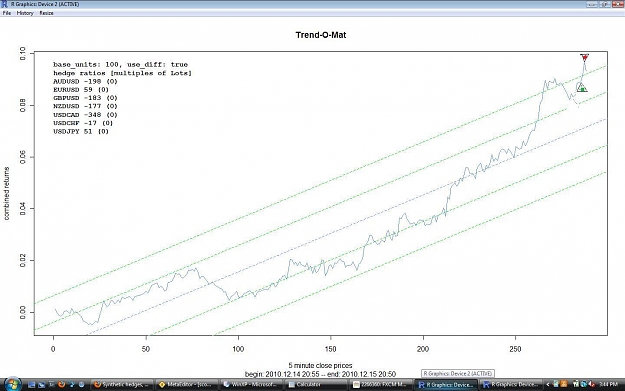
Task: Click the EURUSD 59 hedge ratio line
Action: click(x=81, y=90)
